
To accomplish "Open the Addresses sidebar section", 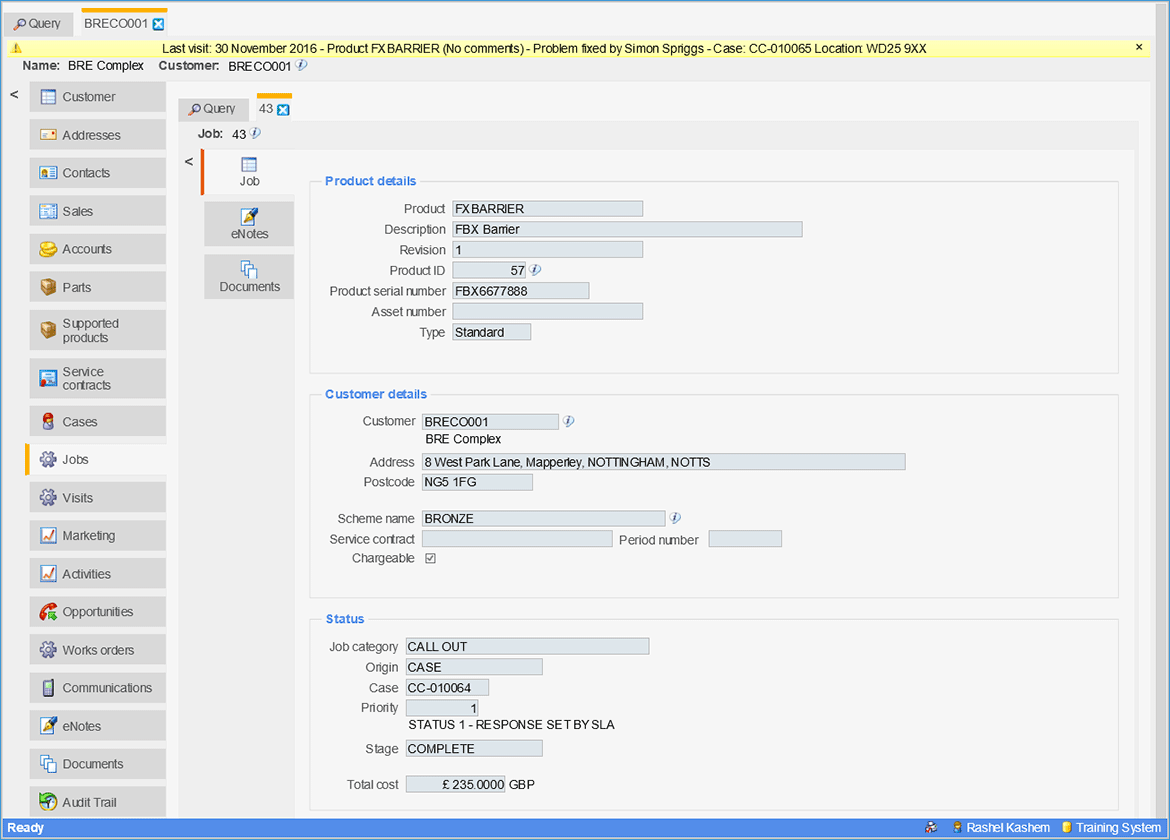I will (98, 135).
